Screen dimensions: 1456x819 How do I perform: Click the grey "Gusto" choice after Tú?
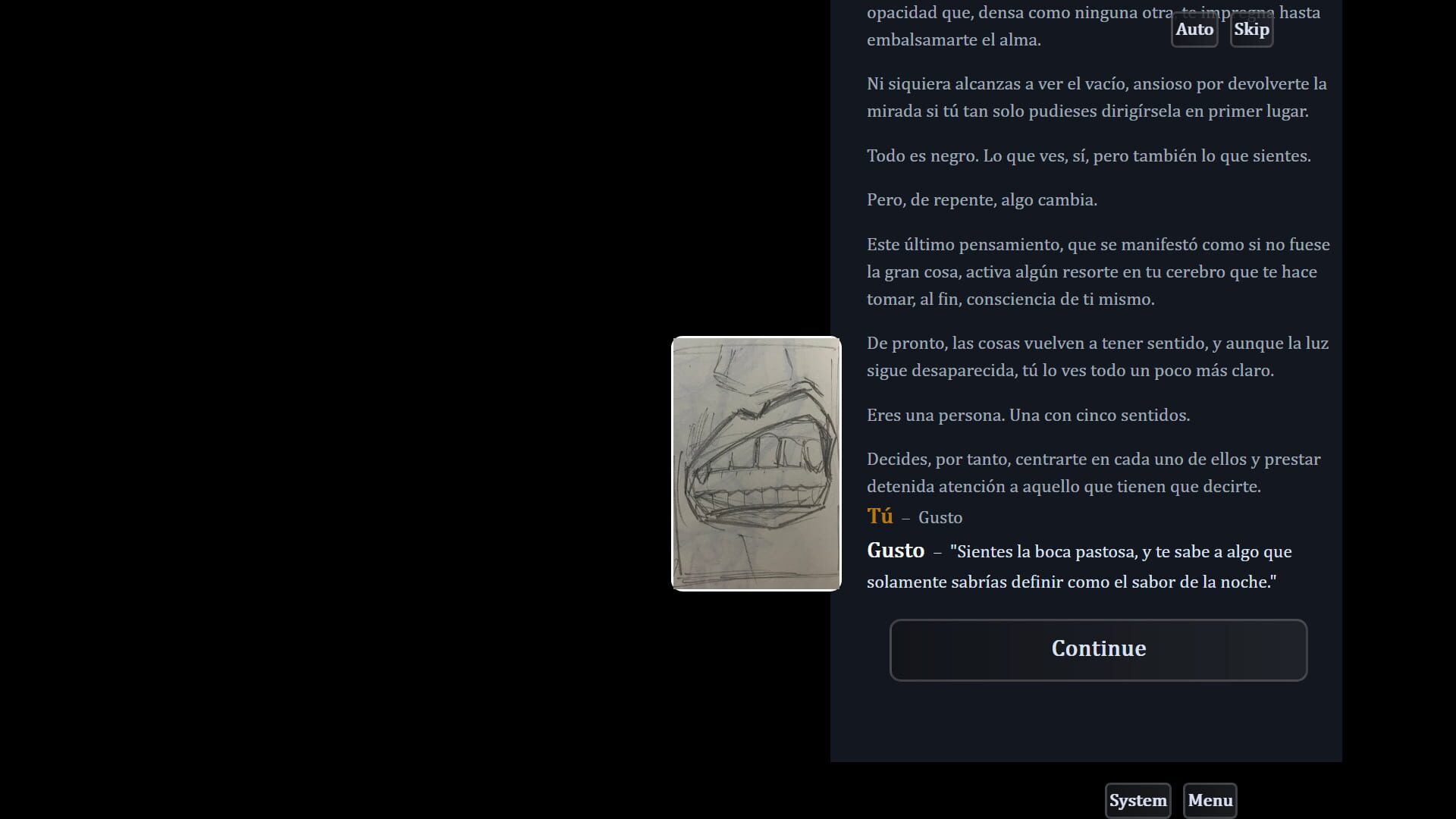940,518
